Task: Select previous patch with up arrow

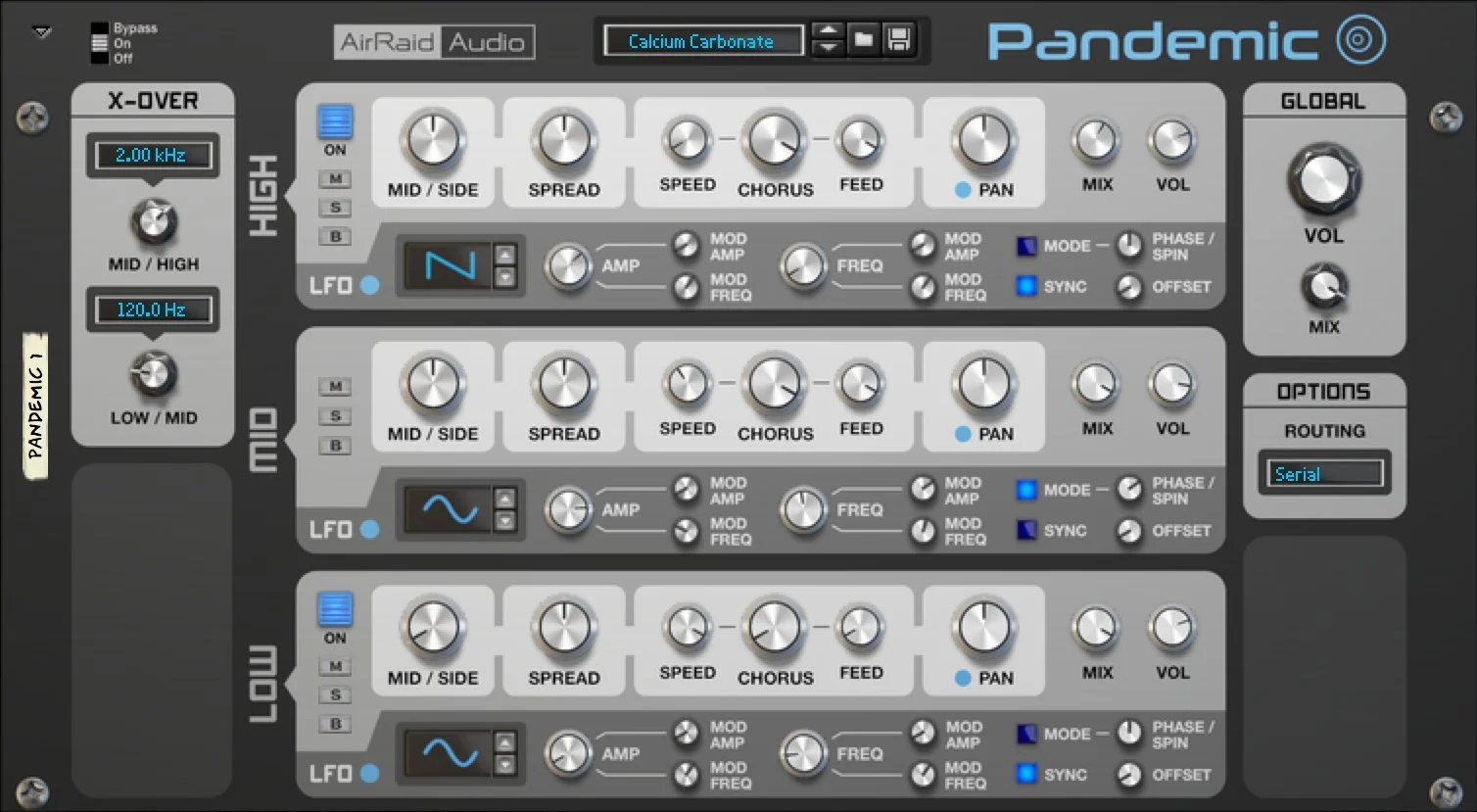Action: (828, 31)
